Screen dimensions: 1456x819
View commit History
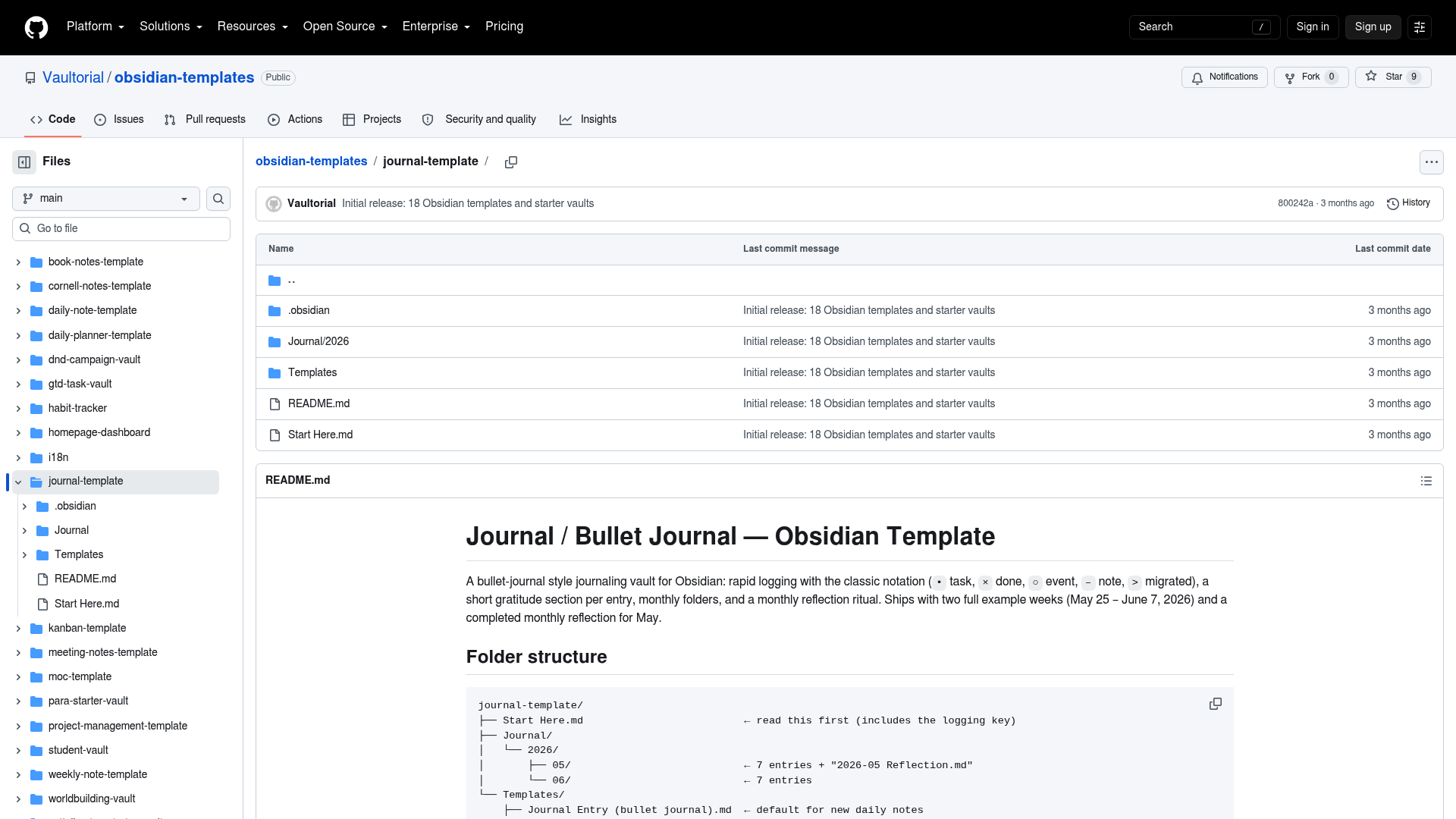1408,203
